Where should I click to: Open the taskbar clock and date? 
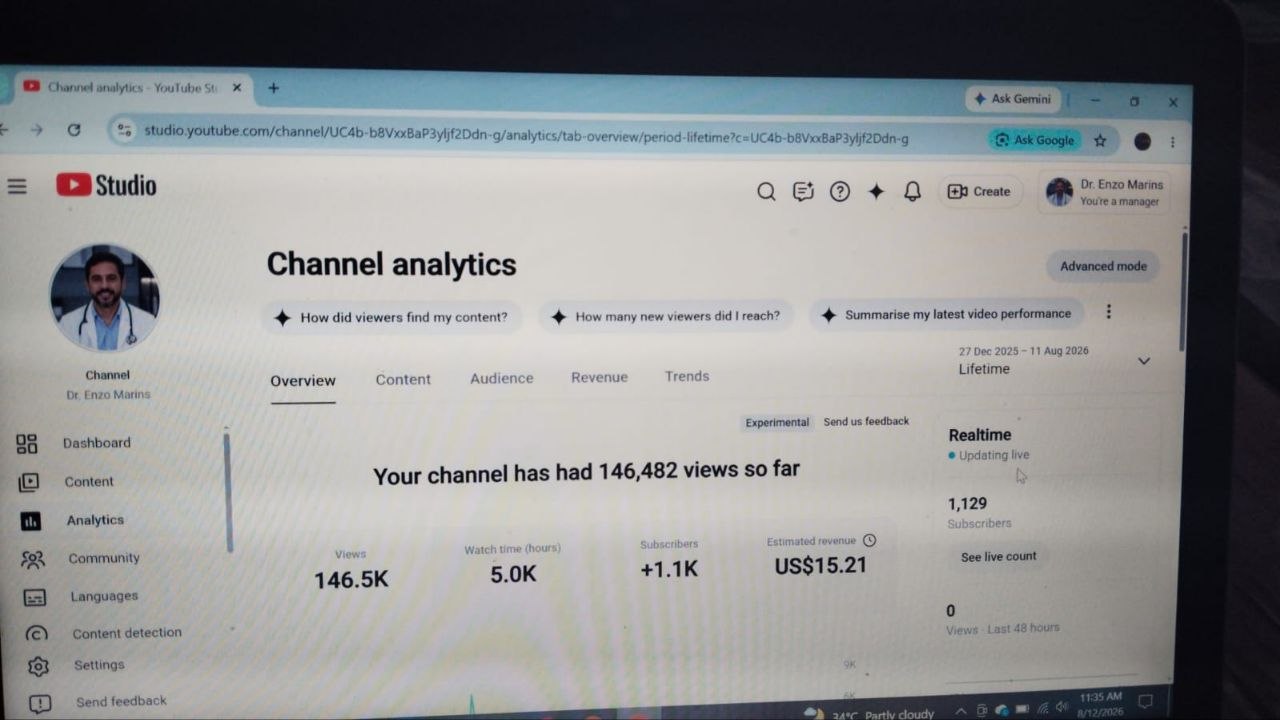1100,704
